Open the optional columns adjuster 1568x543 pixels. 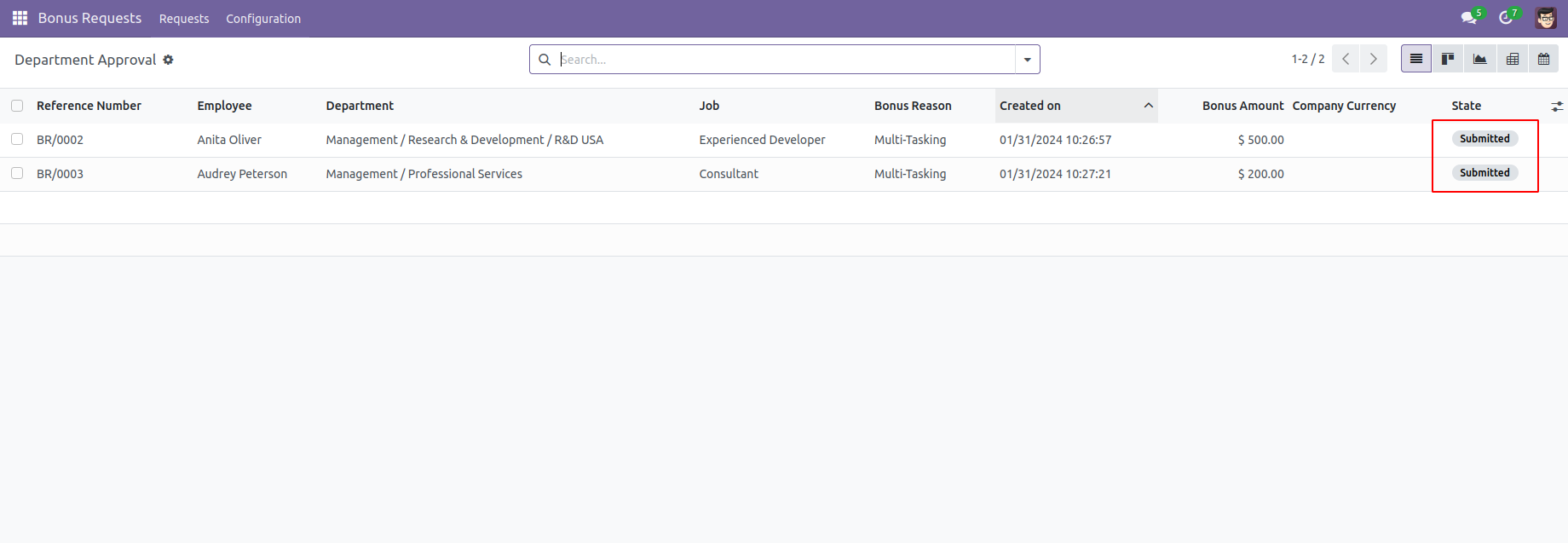coord(1557,107)
